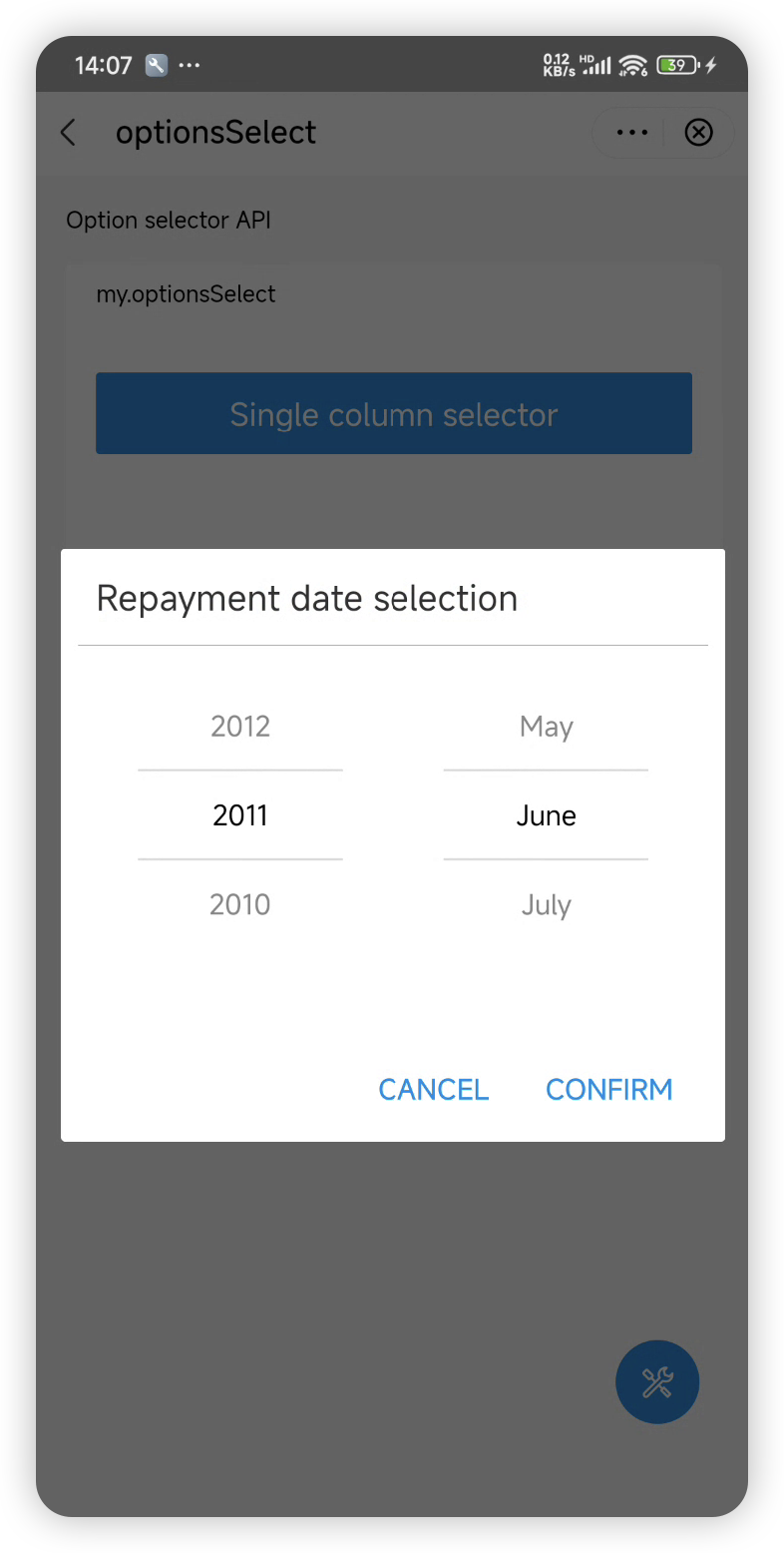Tap the battery indicator in status bar
This screenshot has width=784, height=1553.
click(x=678, y=66)
